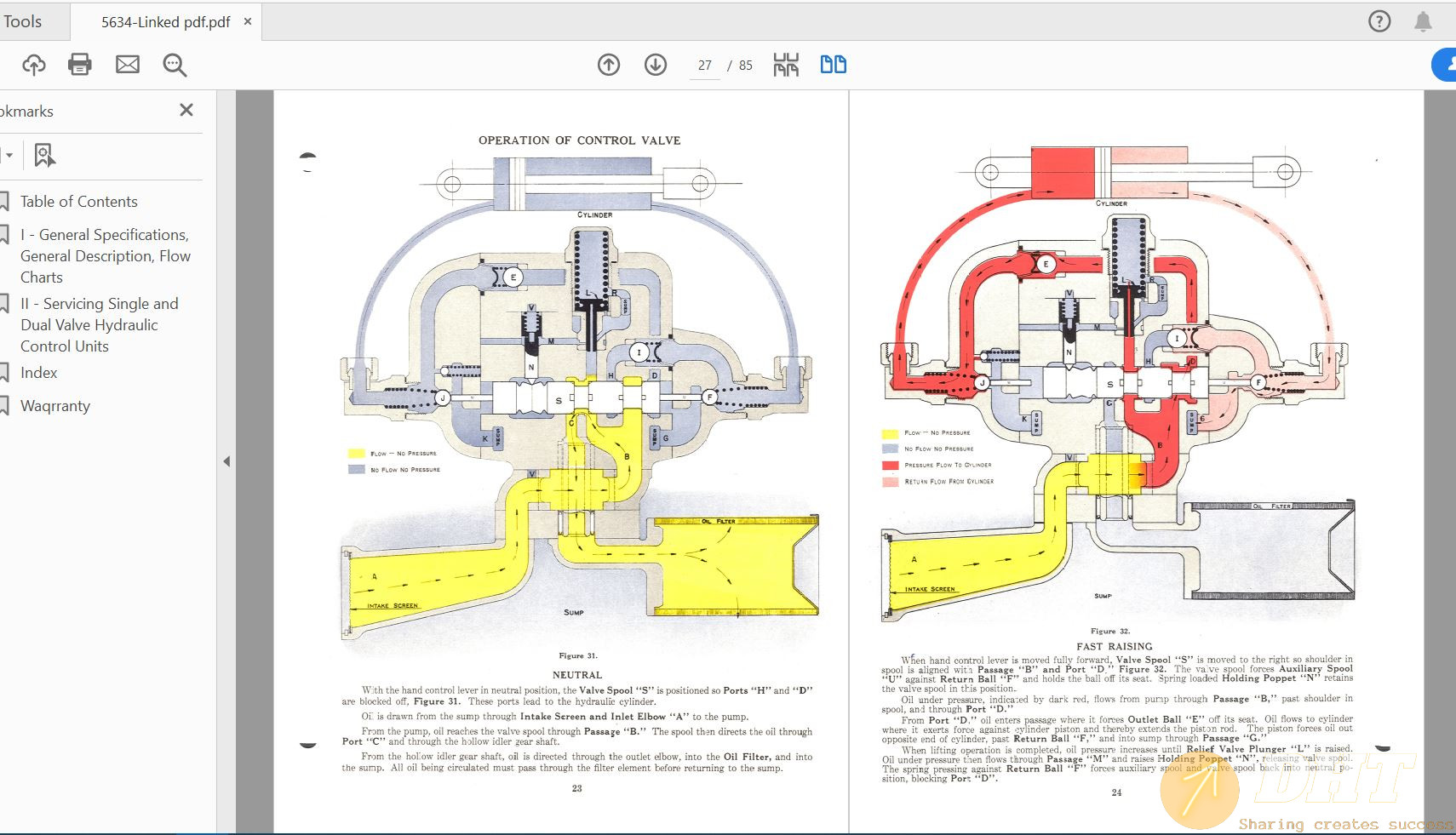
Task: Click page number 23 at page bottom
Action: click(576, 788)
